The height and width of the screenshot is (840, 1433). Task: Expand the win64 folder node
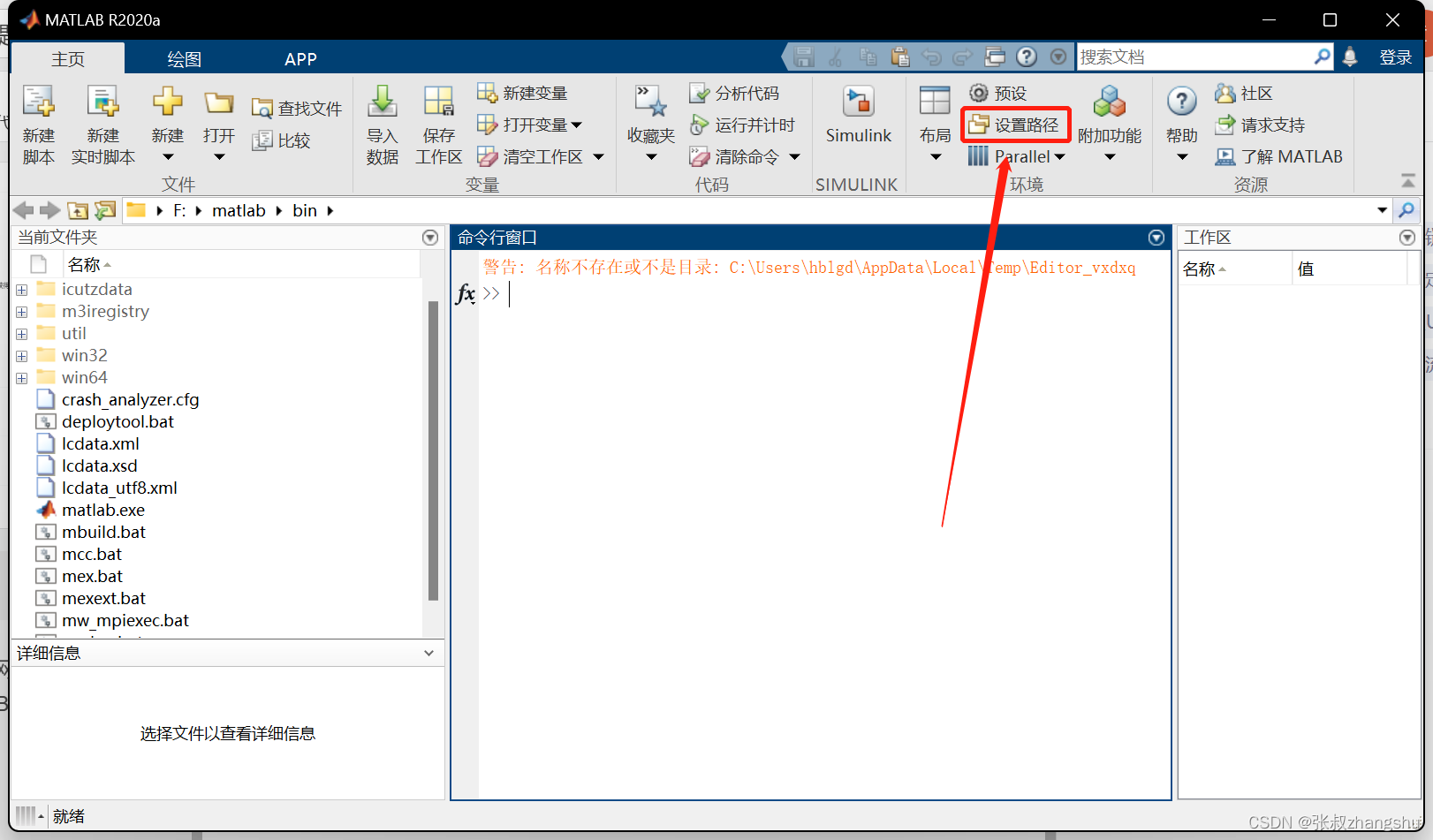pos(20,377)
